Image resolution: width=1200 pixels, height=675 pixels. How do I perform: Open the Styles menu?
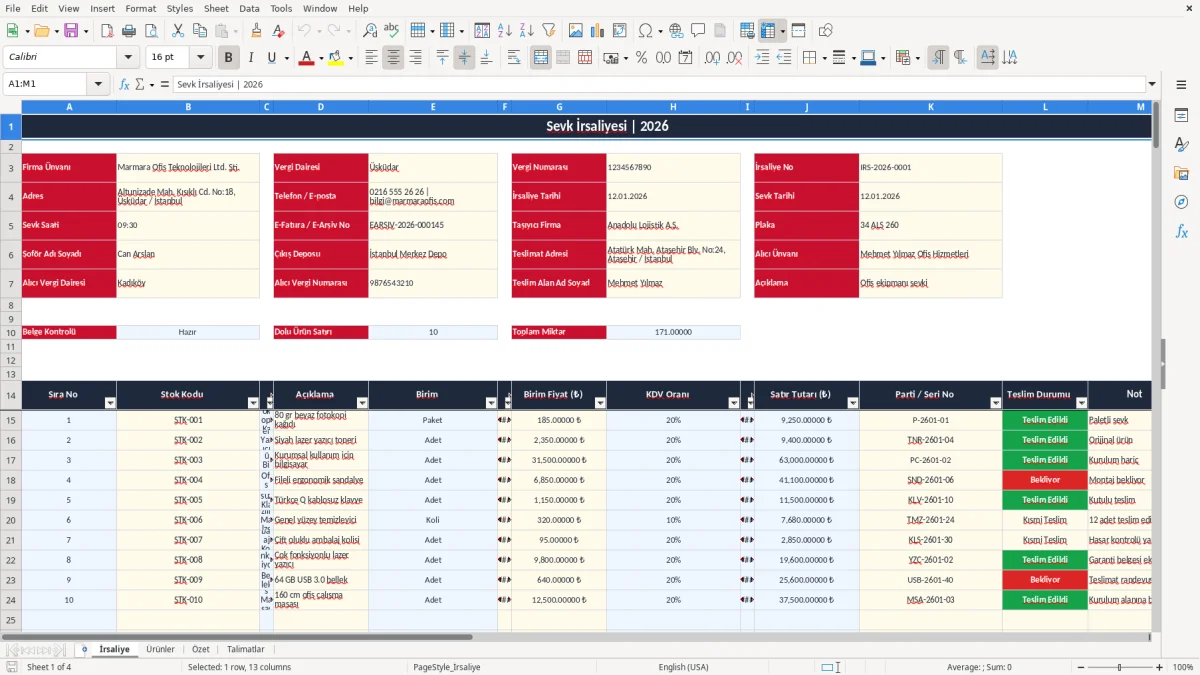180,8
